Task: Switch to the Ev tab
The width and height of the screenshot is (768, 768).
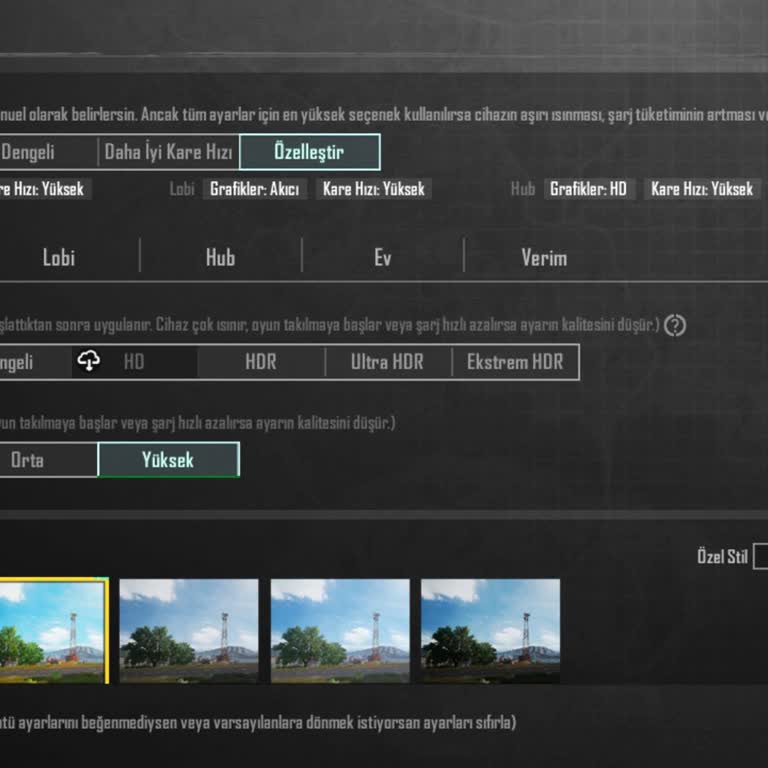Action: [383, 258]
